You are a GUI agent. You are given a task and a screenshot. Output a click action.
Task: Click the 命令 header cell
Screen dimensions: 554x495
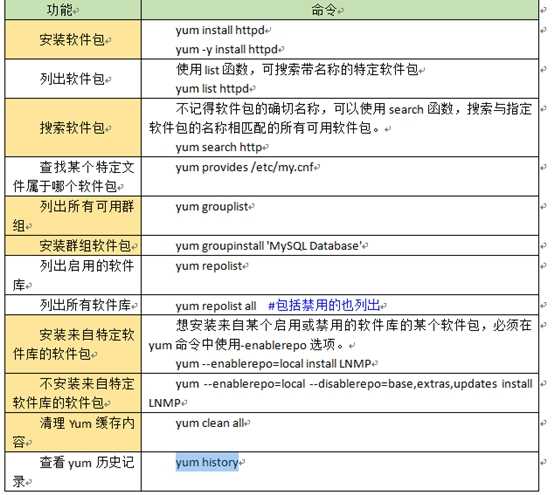pos(340,10)
